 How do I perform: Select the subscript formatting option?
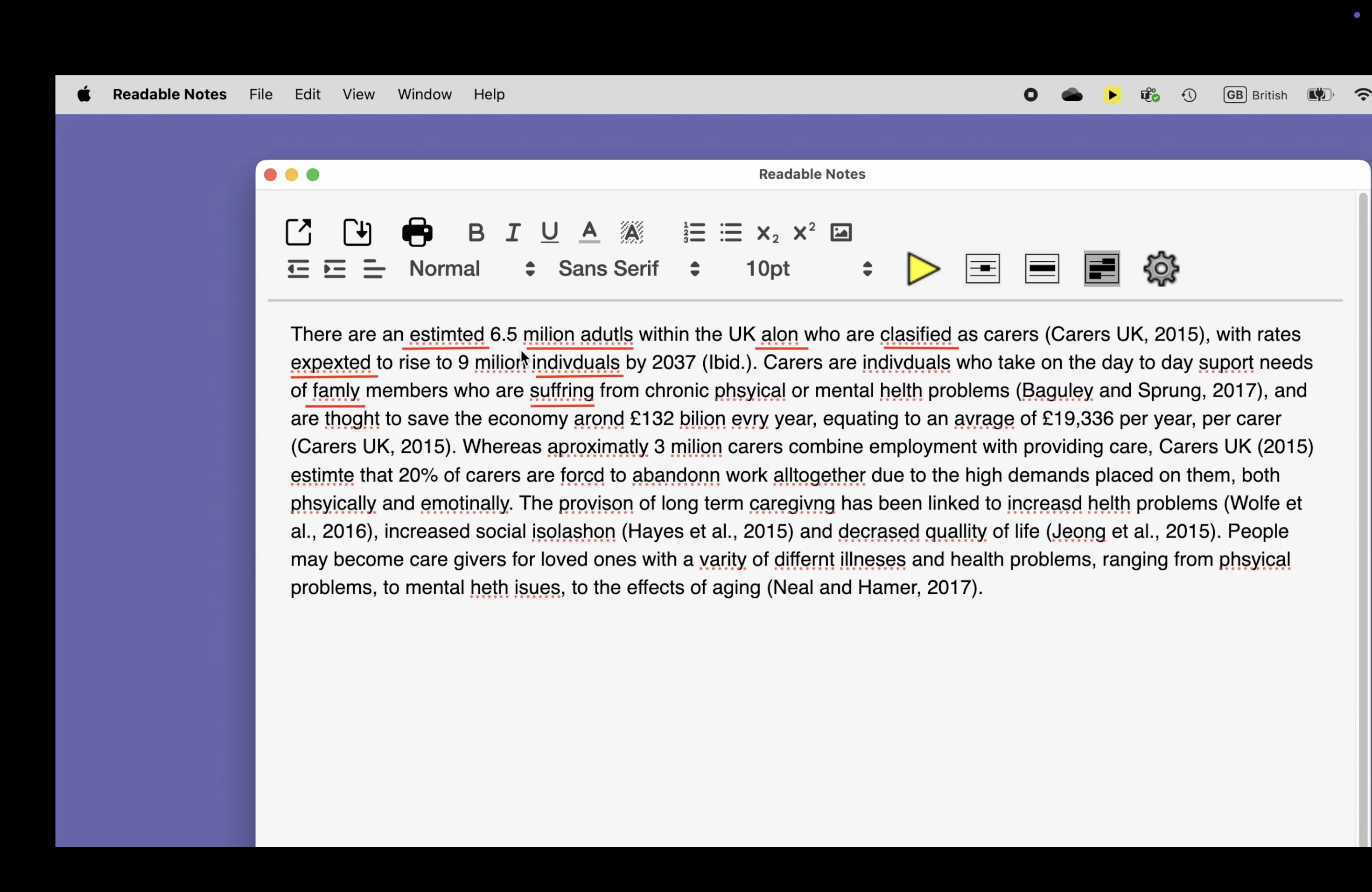766,234
